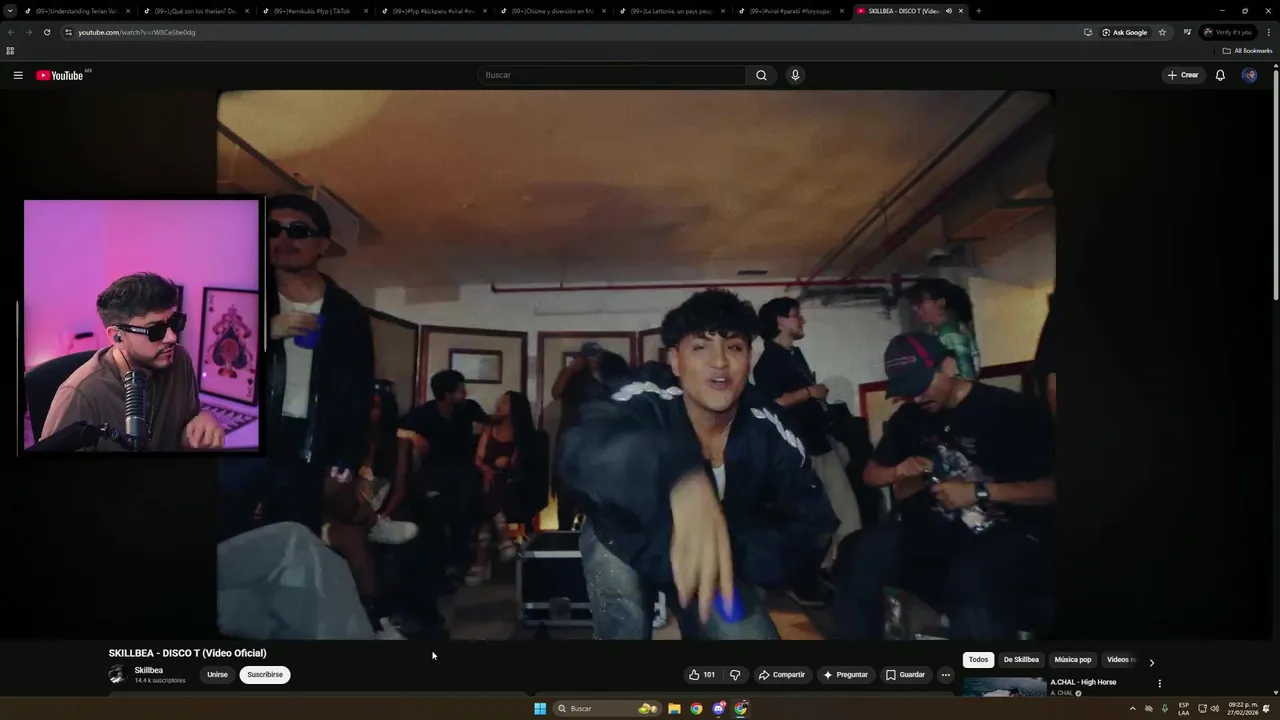Click the Crear button
This screenshot has height=720, width=1280.
[1183, 75]
